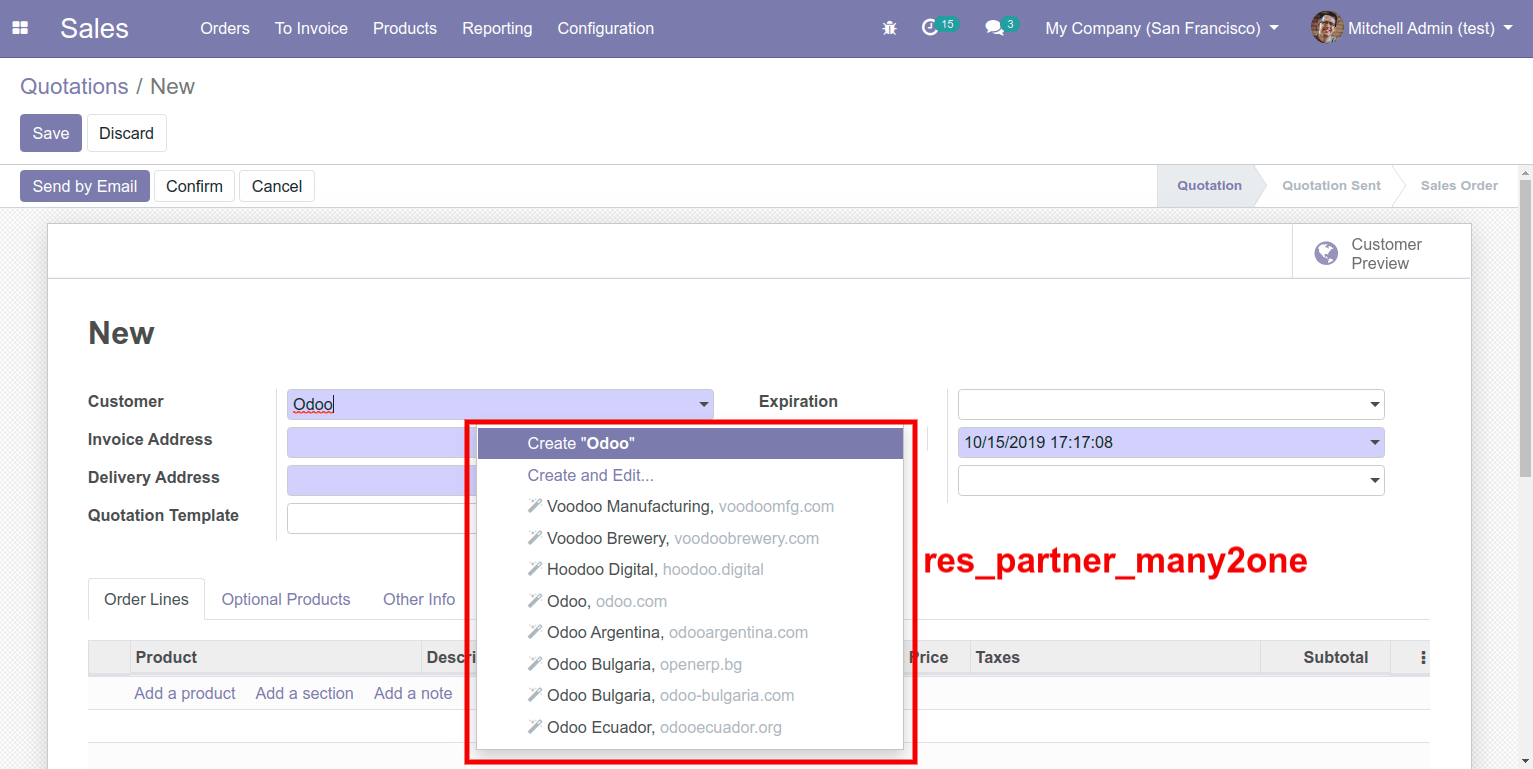1533x769 pixels.
Task: Click the Invoice Address field
Action: coord(380,443)
